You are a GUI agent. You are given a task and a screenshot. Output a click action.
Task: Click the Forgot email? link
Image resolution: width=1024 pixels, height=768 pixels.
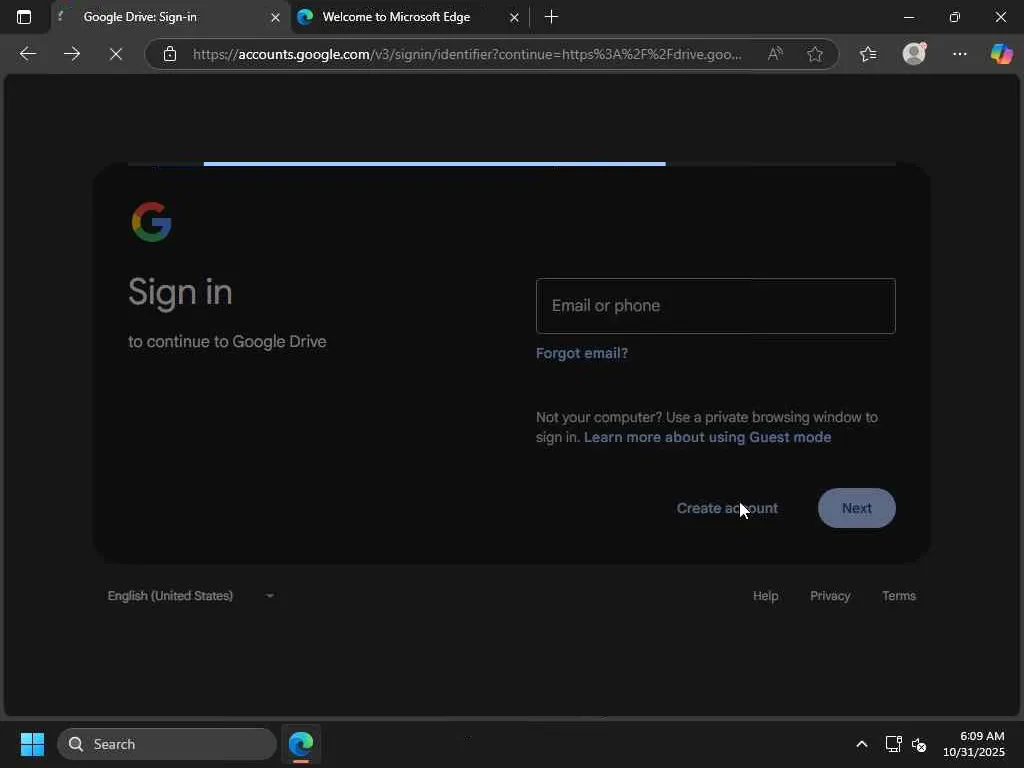(581, 353)
